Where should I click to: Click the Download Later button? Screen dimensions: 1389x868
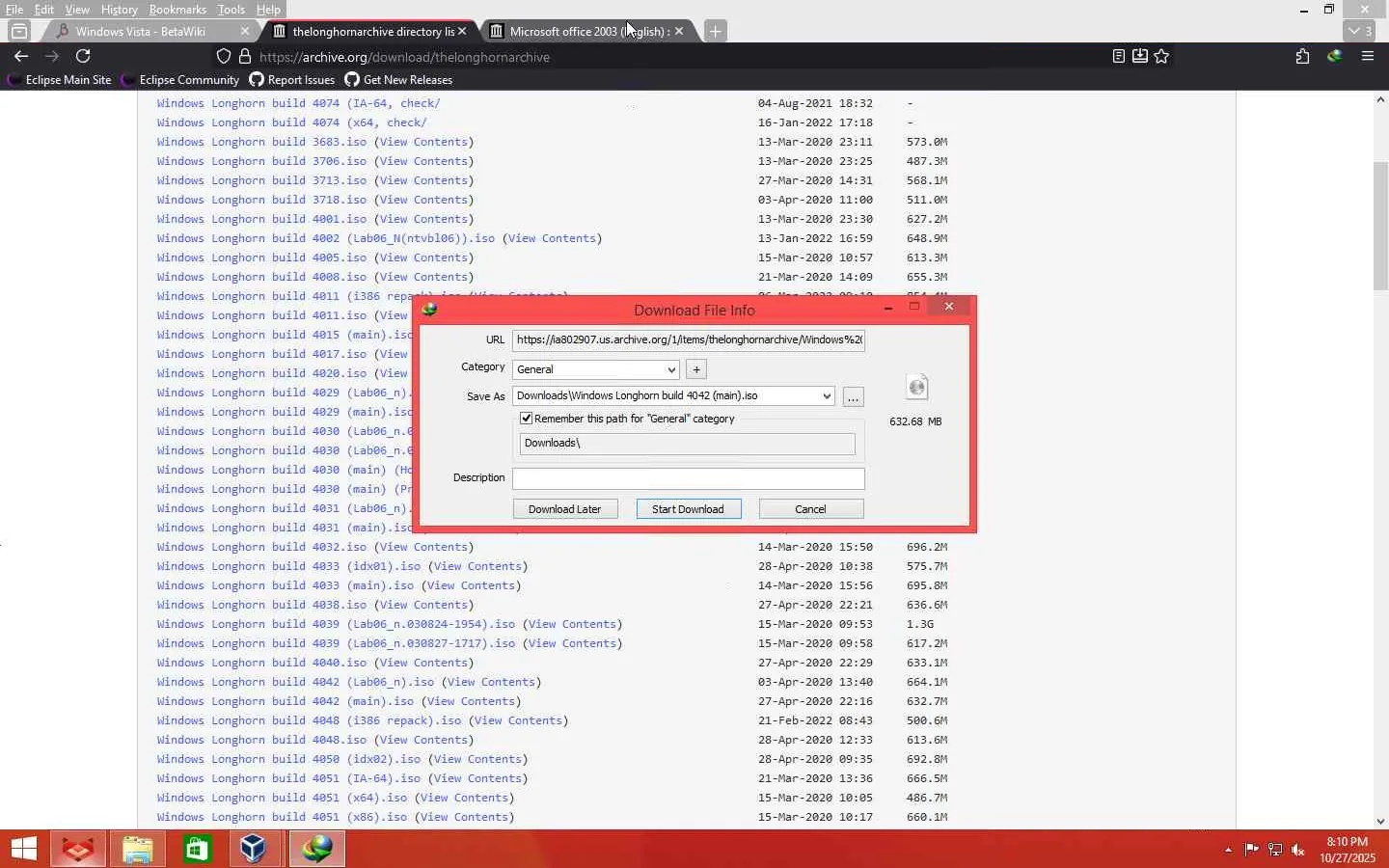(x=564, y=509)
